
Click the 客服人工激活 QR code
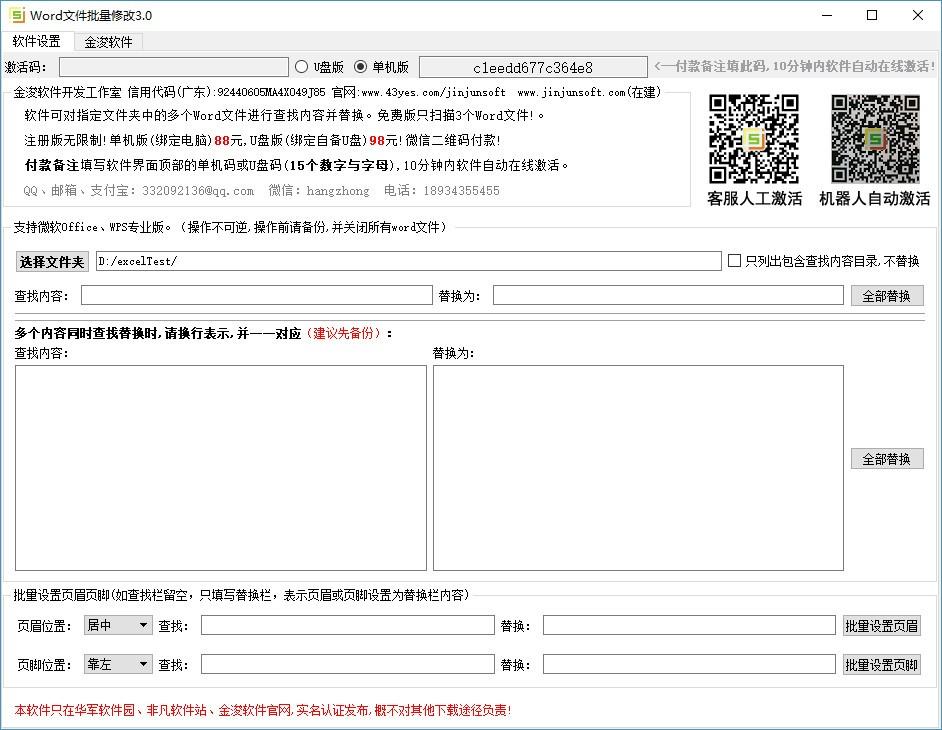click(x=754, y=139)
